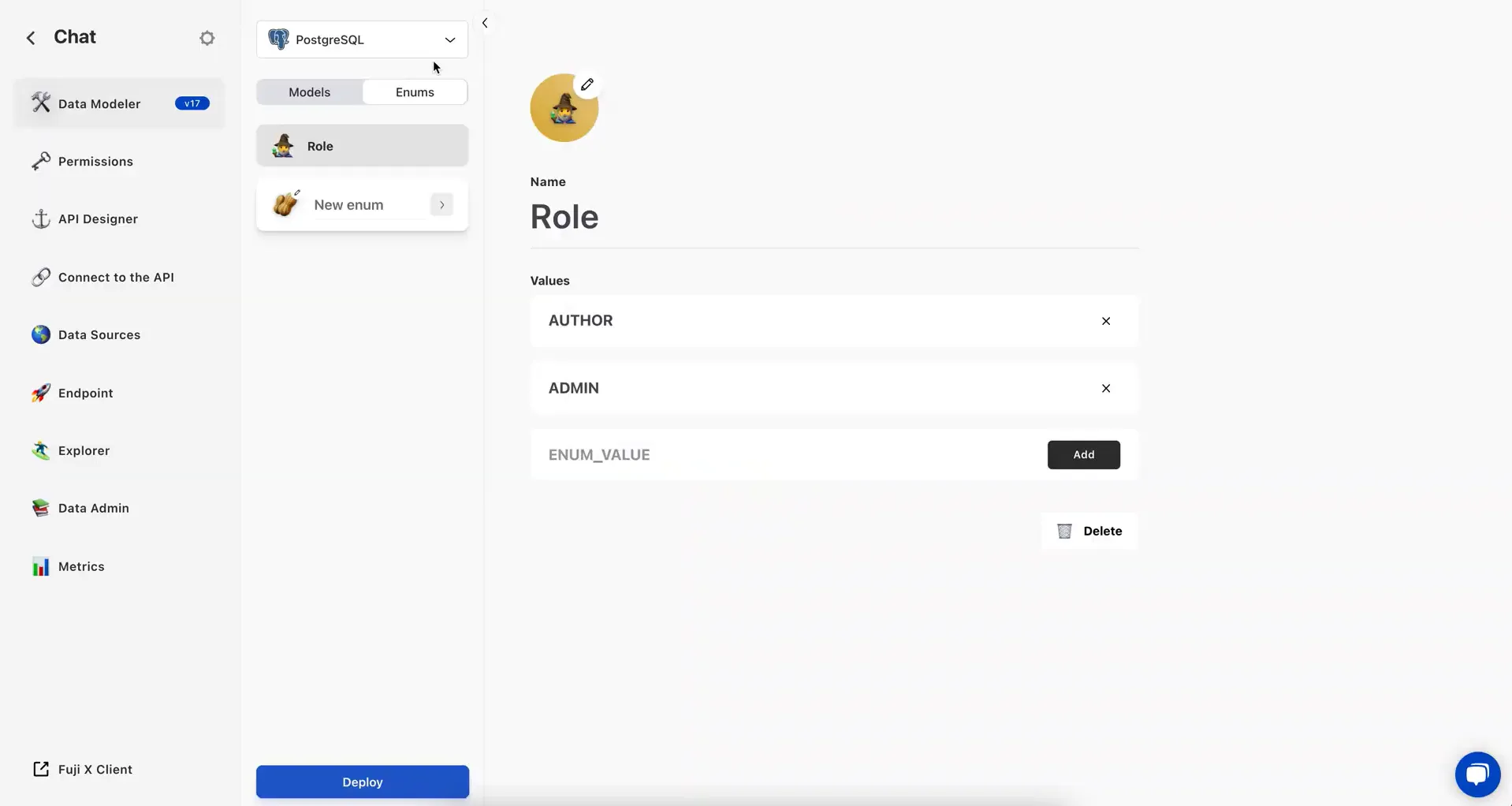
Task: Edit the Role avatar with pencil icon
Action: (x=587, y=84)
